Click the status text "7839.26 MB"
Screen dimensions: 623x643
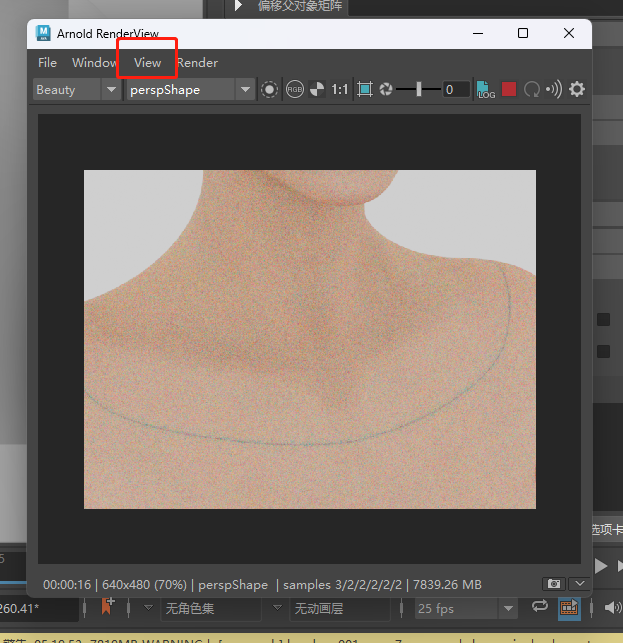pyautogui.click(x=447, y=584)
